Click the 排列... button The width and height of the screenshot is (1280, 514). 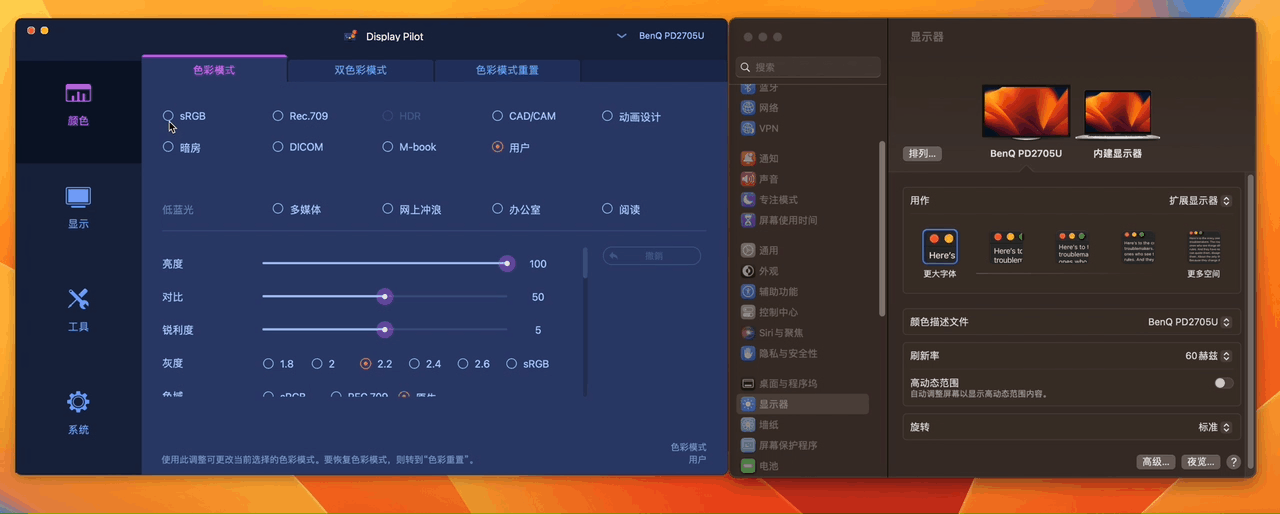coord(921,154)
